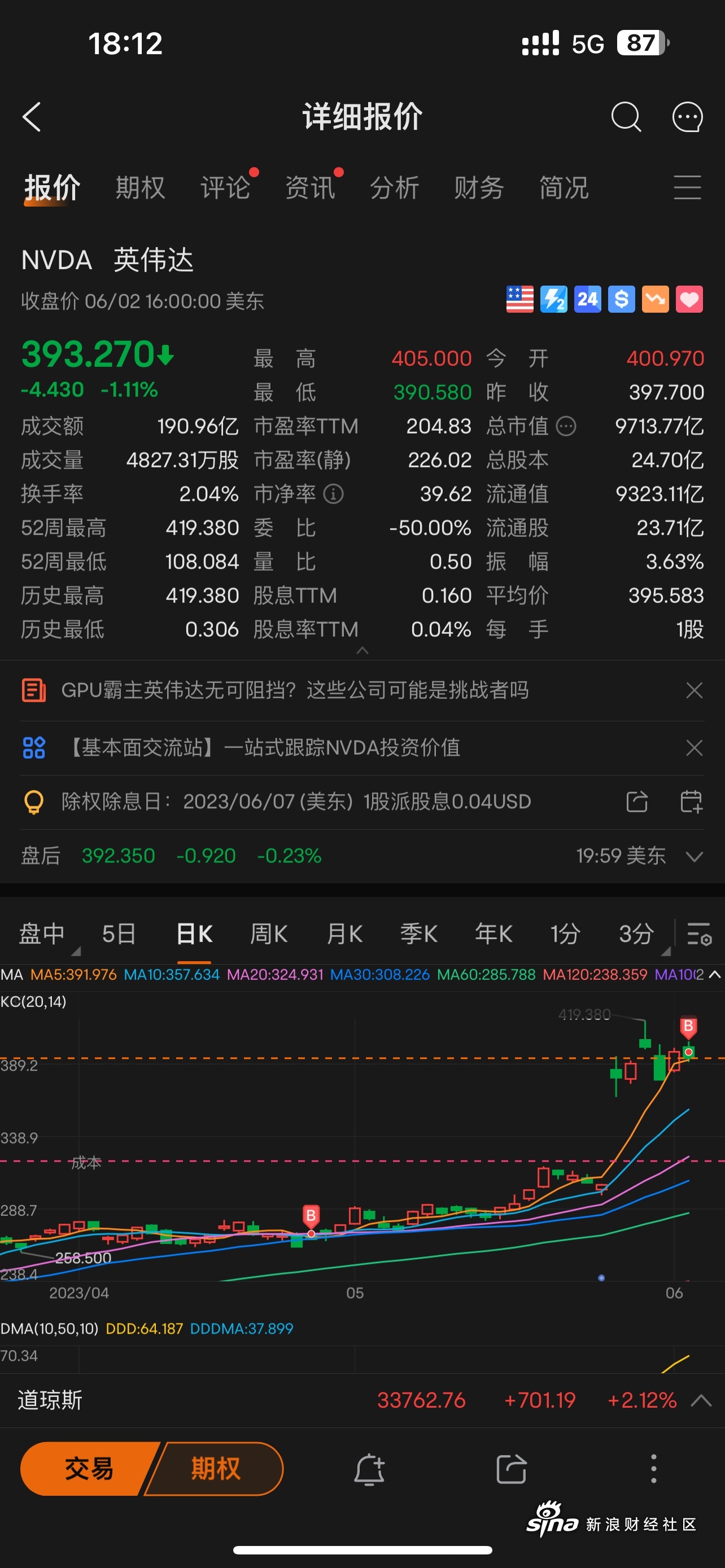Screen dimensions: 725x1568
Task: Switch to the 财务 tab
Action: tap(479, 187)
